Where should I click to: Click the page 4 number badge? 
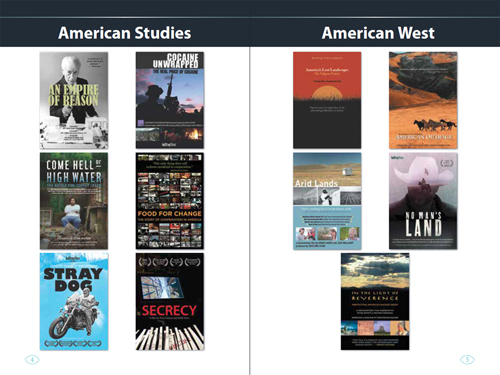pos(32,360)
